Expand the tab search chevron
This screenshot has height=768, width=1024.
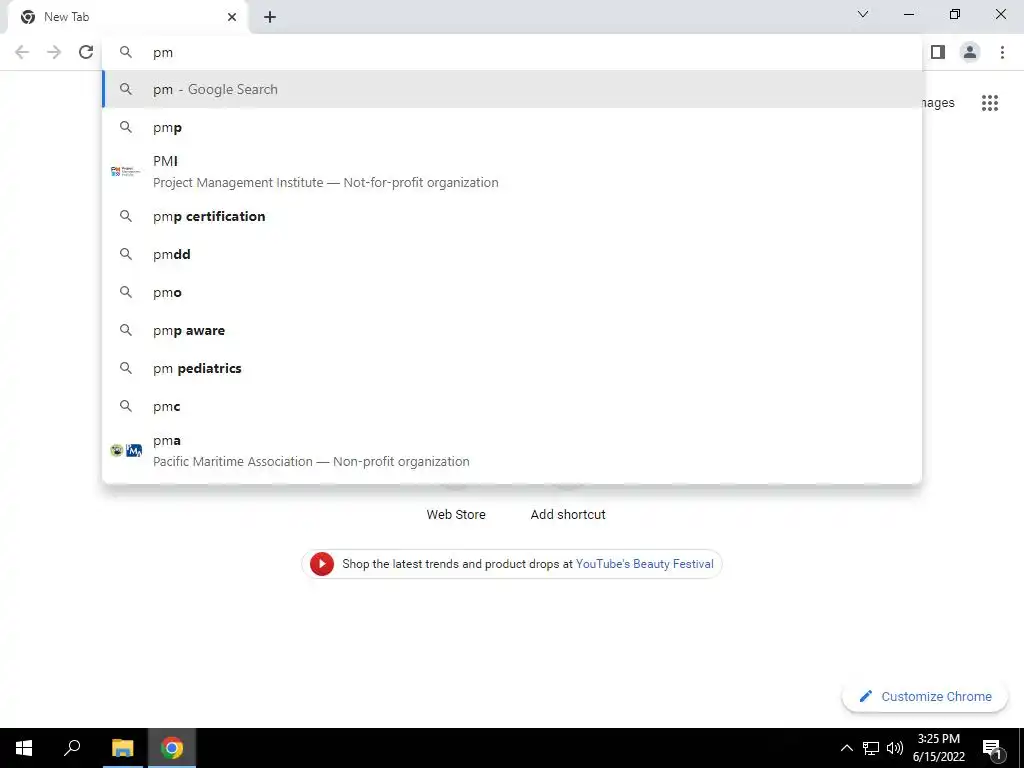863,14
